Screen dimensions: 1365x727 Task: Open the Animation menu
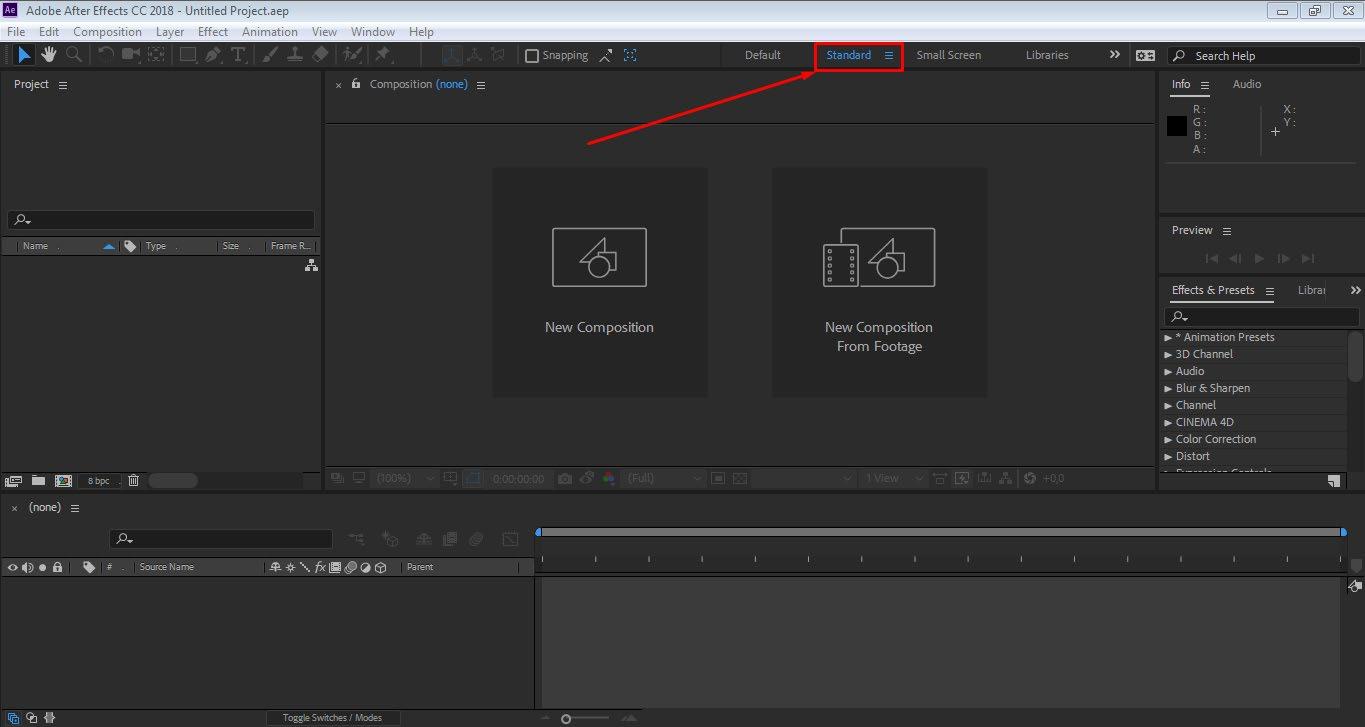click(270, 32)
